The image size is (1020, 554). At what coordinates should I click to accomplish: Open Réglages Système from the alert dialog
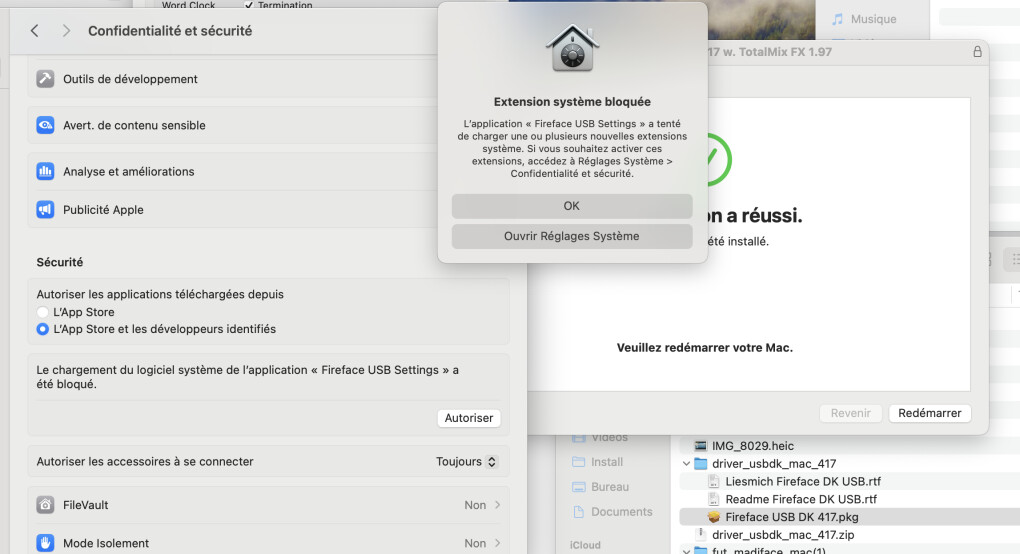pos(572,236)
